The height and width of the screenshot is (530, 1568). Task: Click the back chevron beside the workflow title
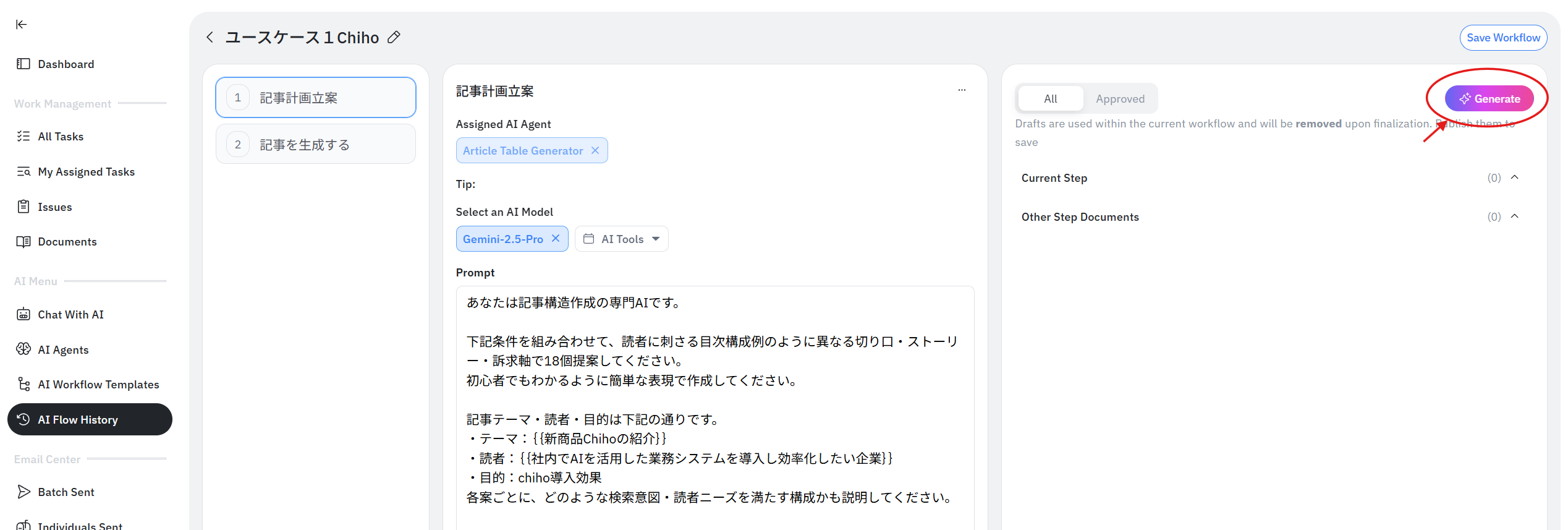click(x=210, y=38)
